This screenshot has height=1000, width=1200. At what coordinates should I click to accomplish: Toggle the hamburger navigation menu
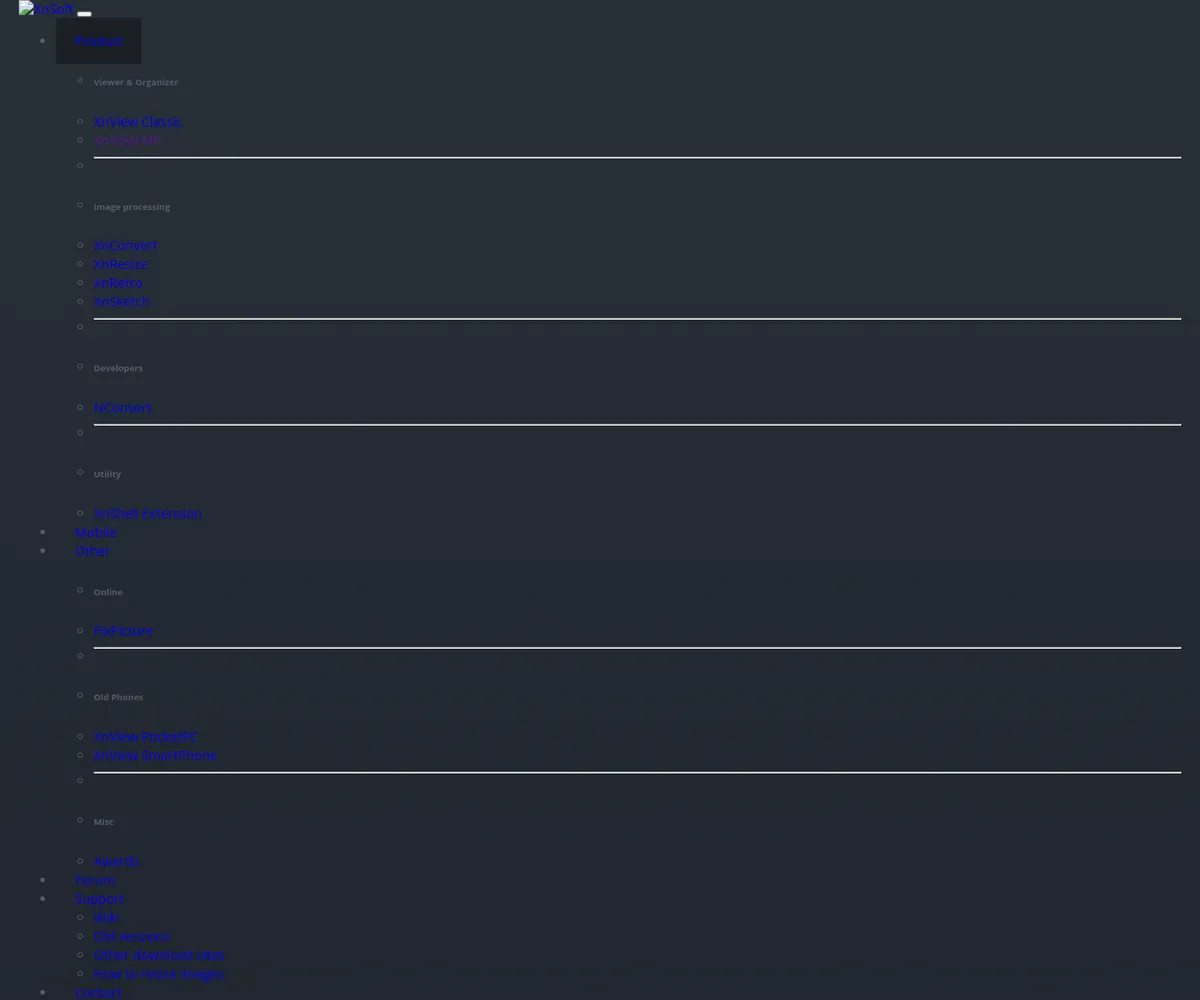click(x=84, y=14)
